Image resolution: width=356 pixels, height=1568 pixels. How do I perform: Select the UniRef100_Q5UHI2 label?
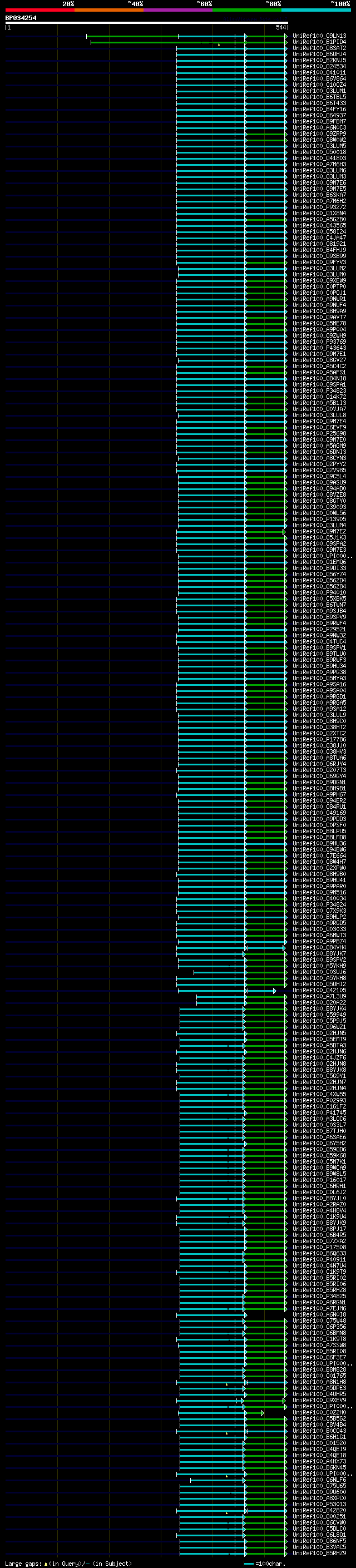click(x=319, y=983)
